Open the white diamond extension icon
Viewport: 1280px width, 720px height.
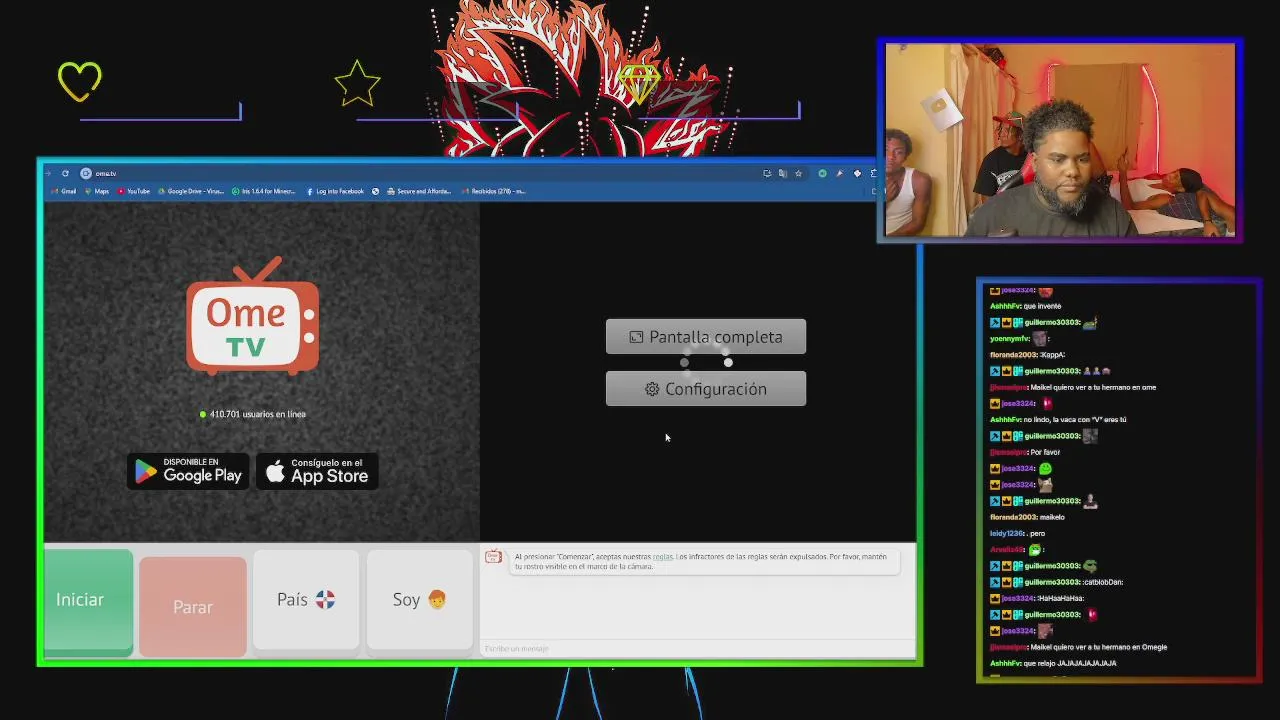pos(857,173)
